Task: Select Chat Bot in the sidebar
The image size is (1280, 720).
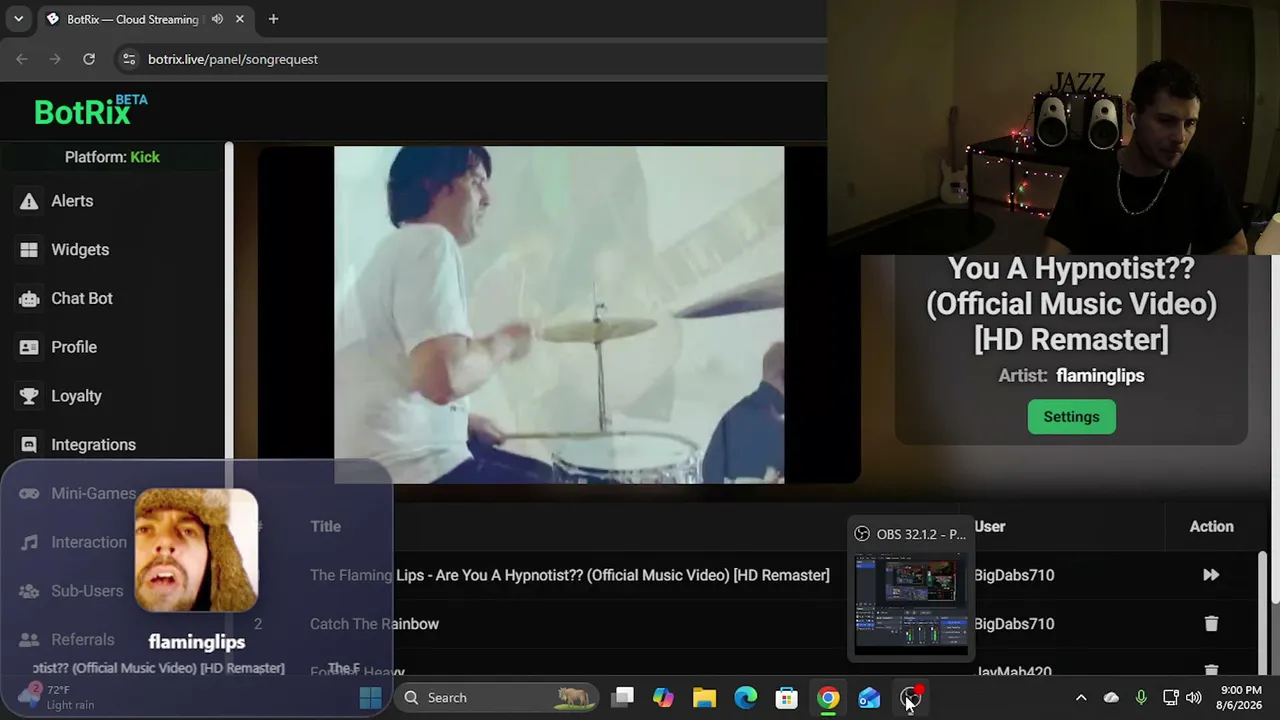Action: pos(82,298)
